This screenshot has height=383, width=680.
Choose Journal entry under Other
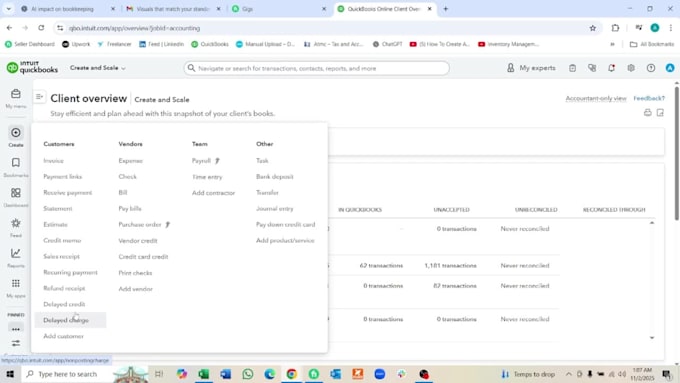coord(275,209)
